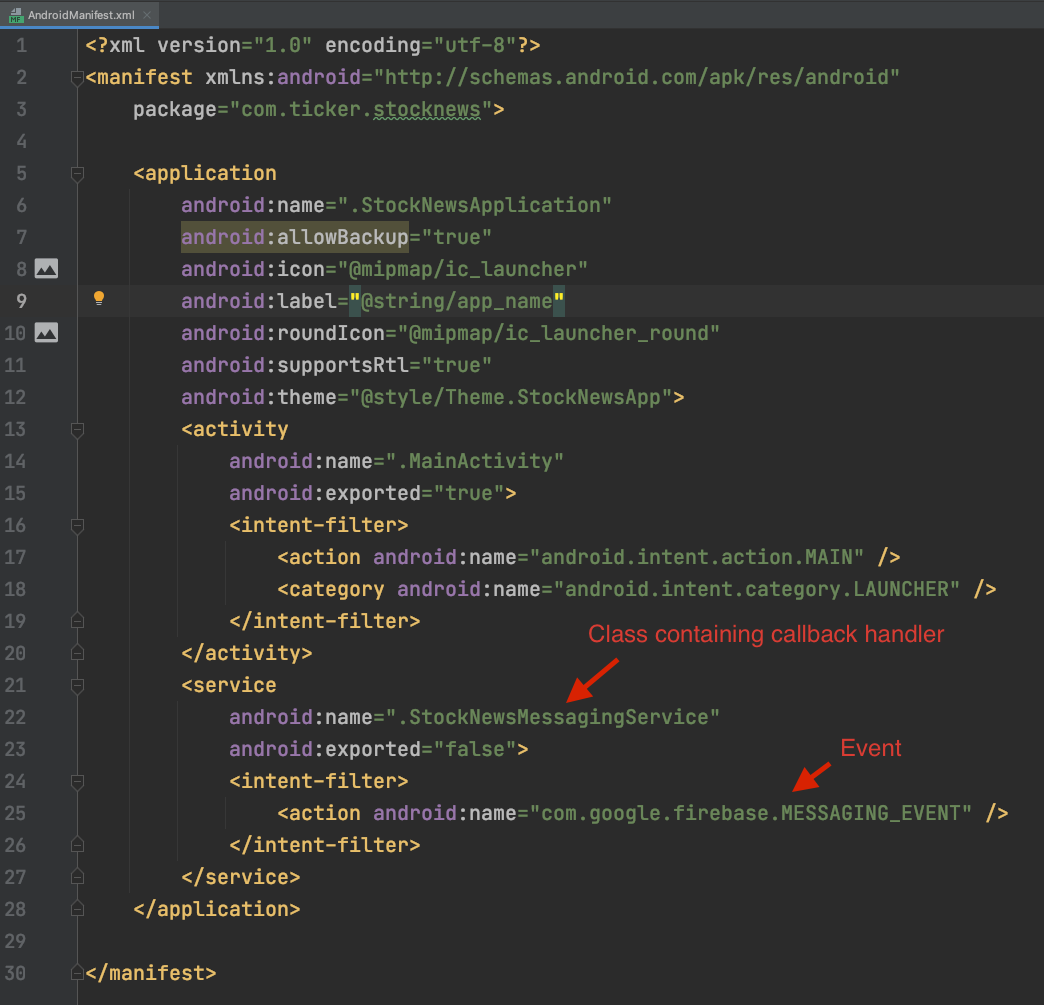Collapse the MAIN intent-filter fold region
Image resolution: width=1044 pixels, height=1005 pixels.
click(x=77, y=525)
